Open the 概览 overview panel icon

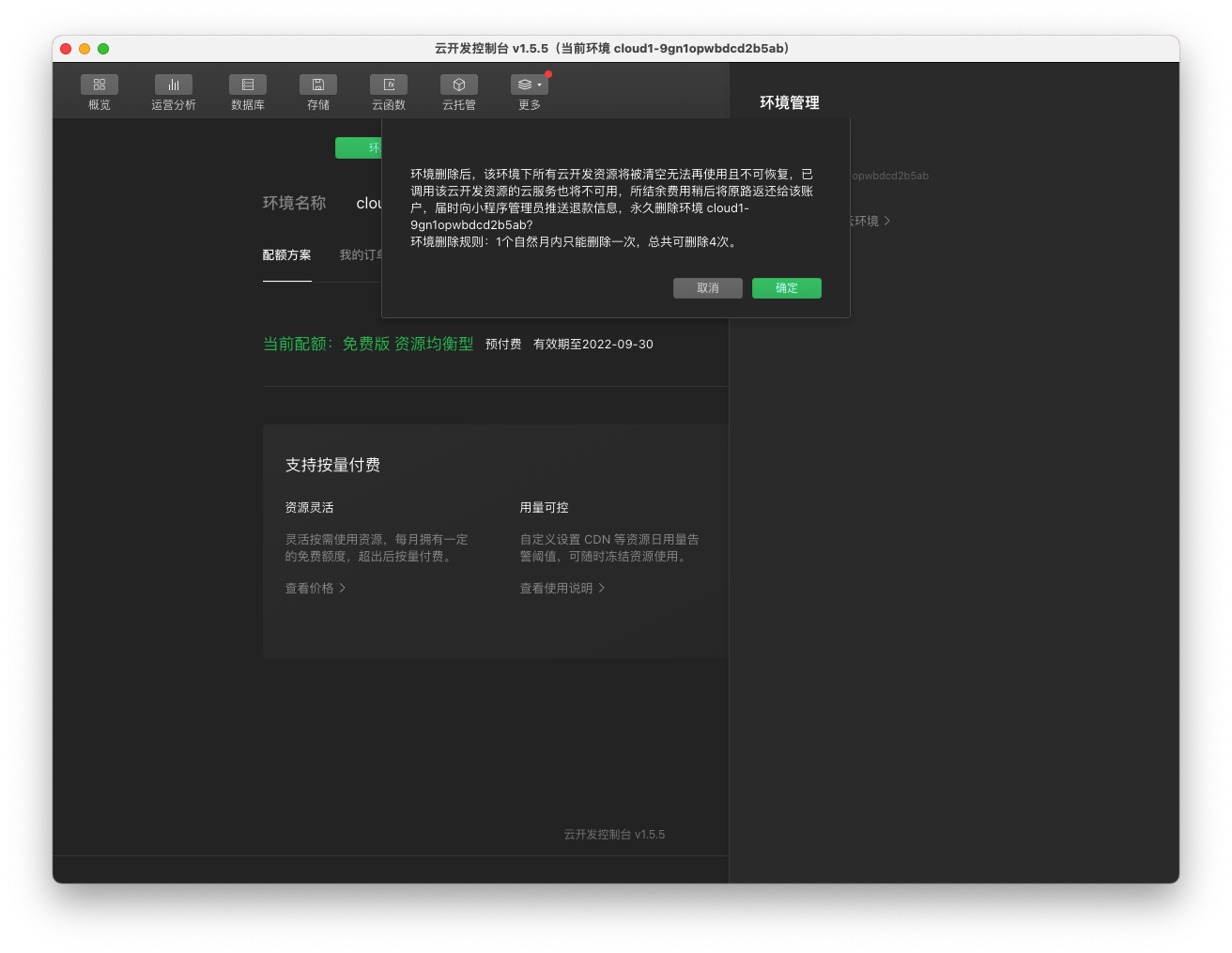coord(99,85)
